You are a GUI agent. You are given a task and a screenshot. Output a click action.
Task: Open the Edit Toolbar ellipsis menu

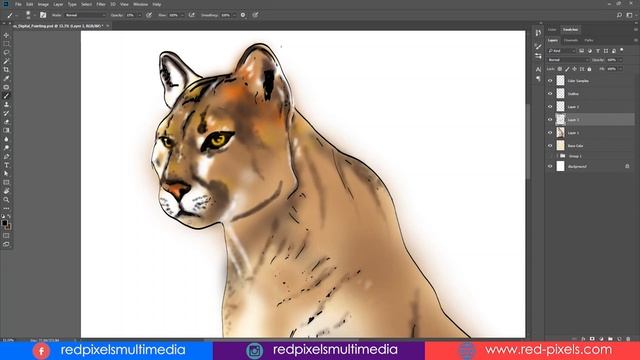(6, 208)
